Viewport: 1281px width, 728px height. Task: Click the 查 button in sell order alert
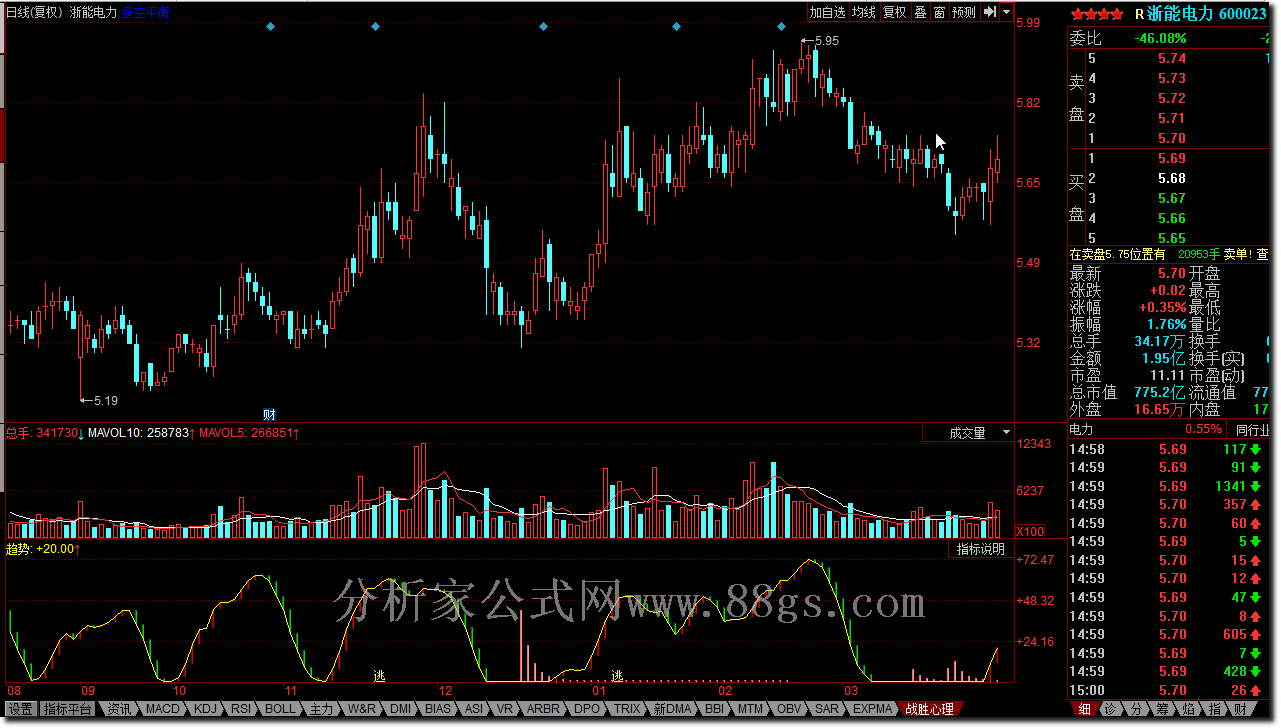1262,254
